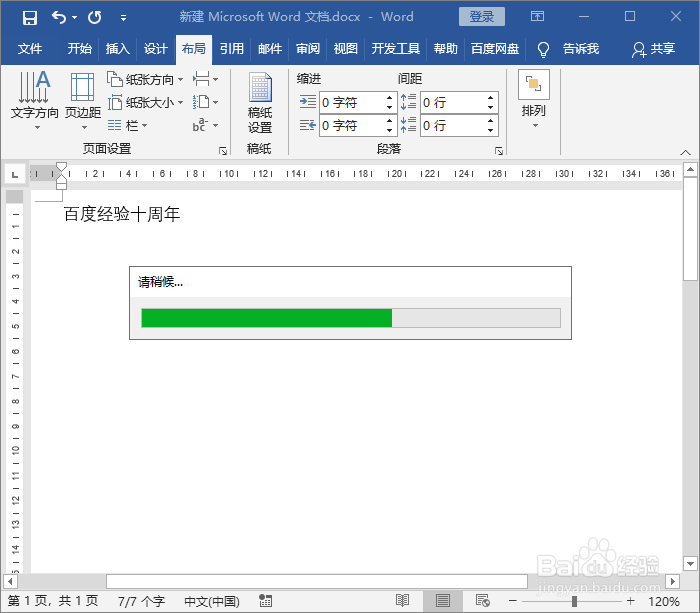Launch the 段落 paragraph dialog launcher
This screenshot has height=613, width=700.
(499, 151)
